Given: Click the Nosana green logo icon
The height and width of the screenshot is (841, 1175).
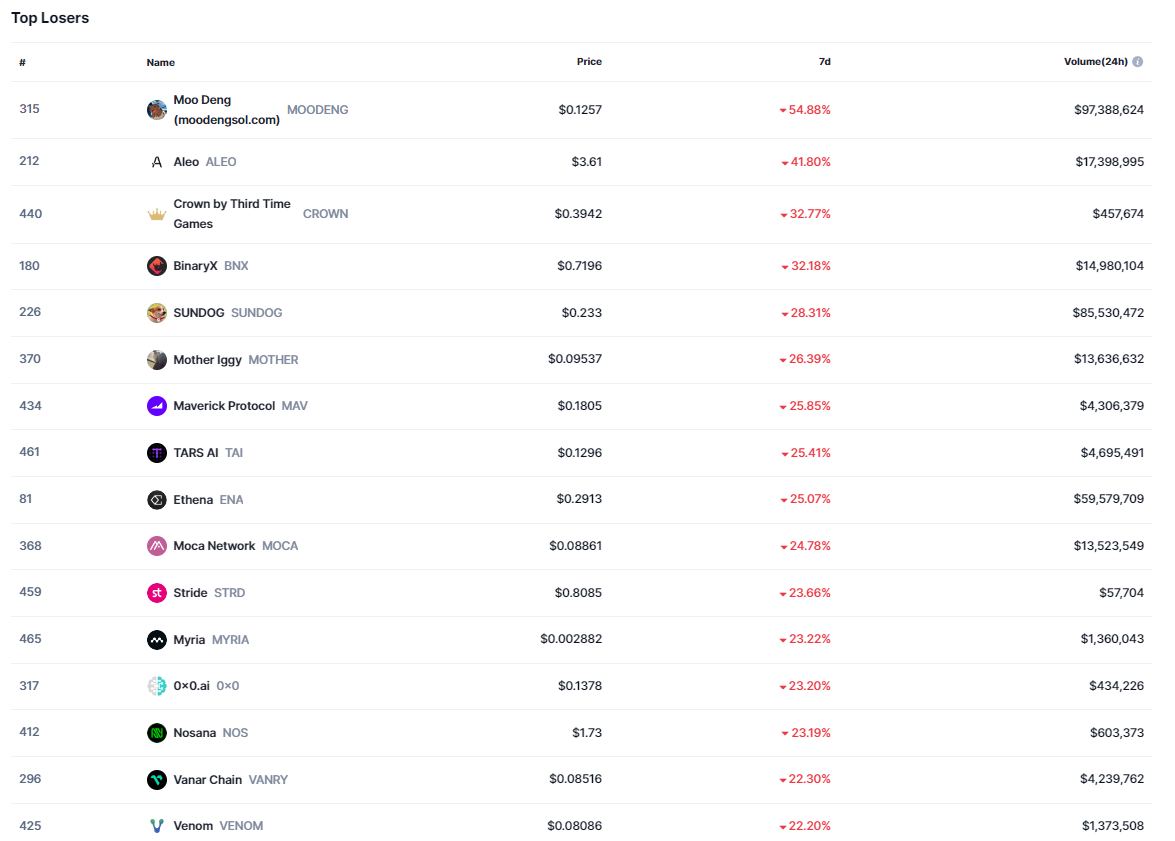Looking at the screenshot, I should (156, 733).
